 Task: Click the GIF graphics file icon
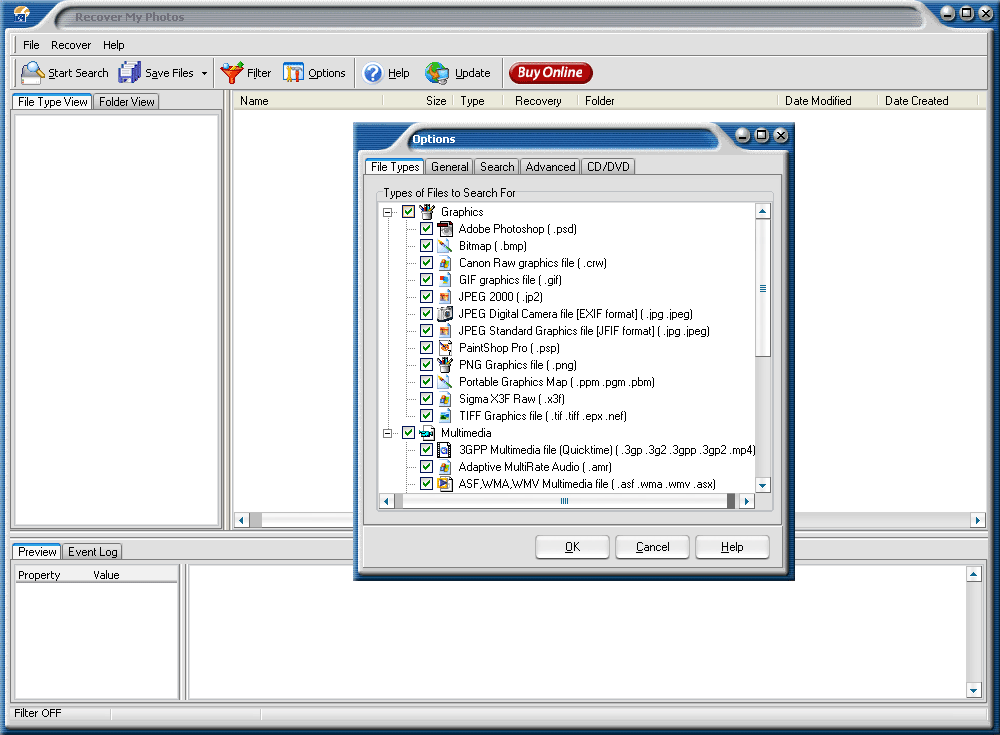pos(445,279)
